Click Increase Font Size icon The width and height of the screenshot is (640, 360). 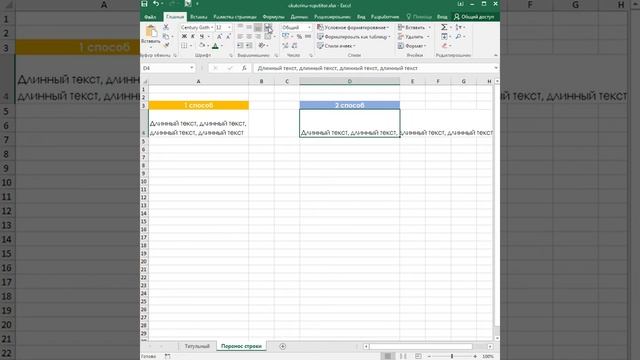pos(220,37)
